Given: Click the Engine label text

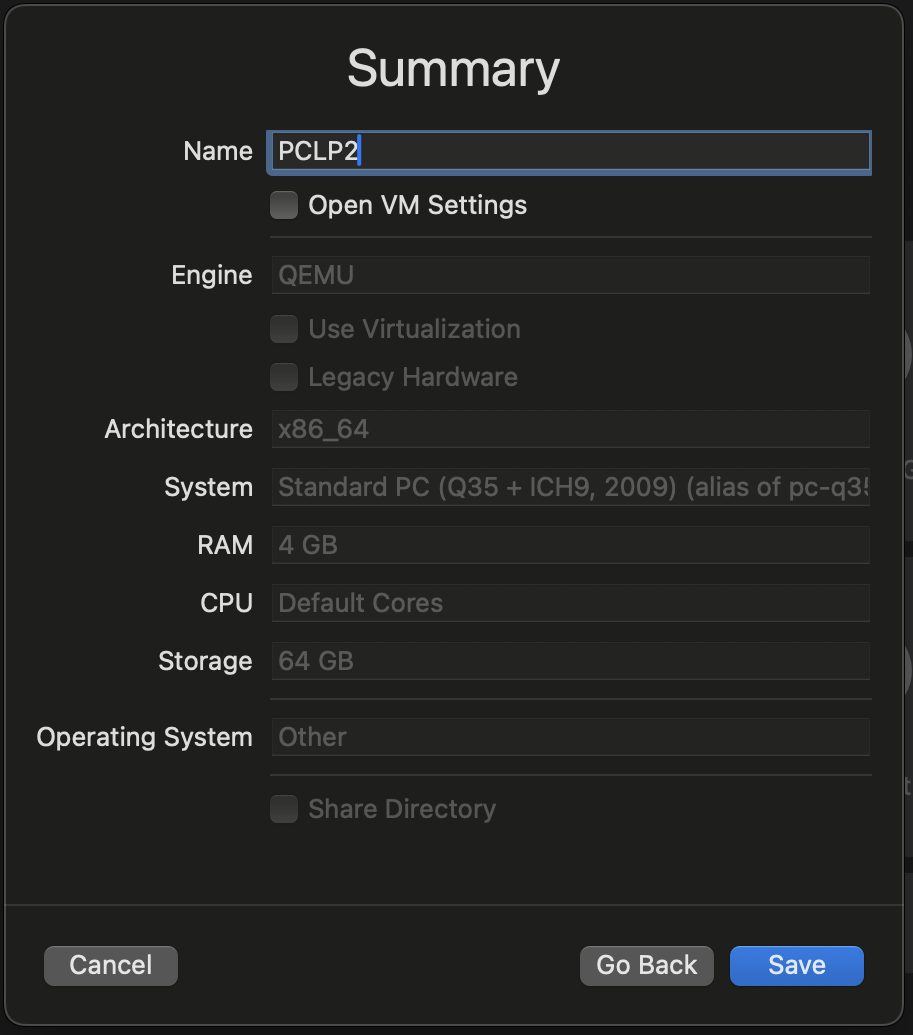Looking at the screenshot, I should pos(211,275).
